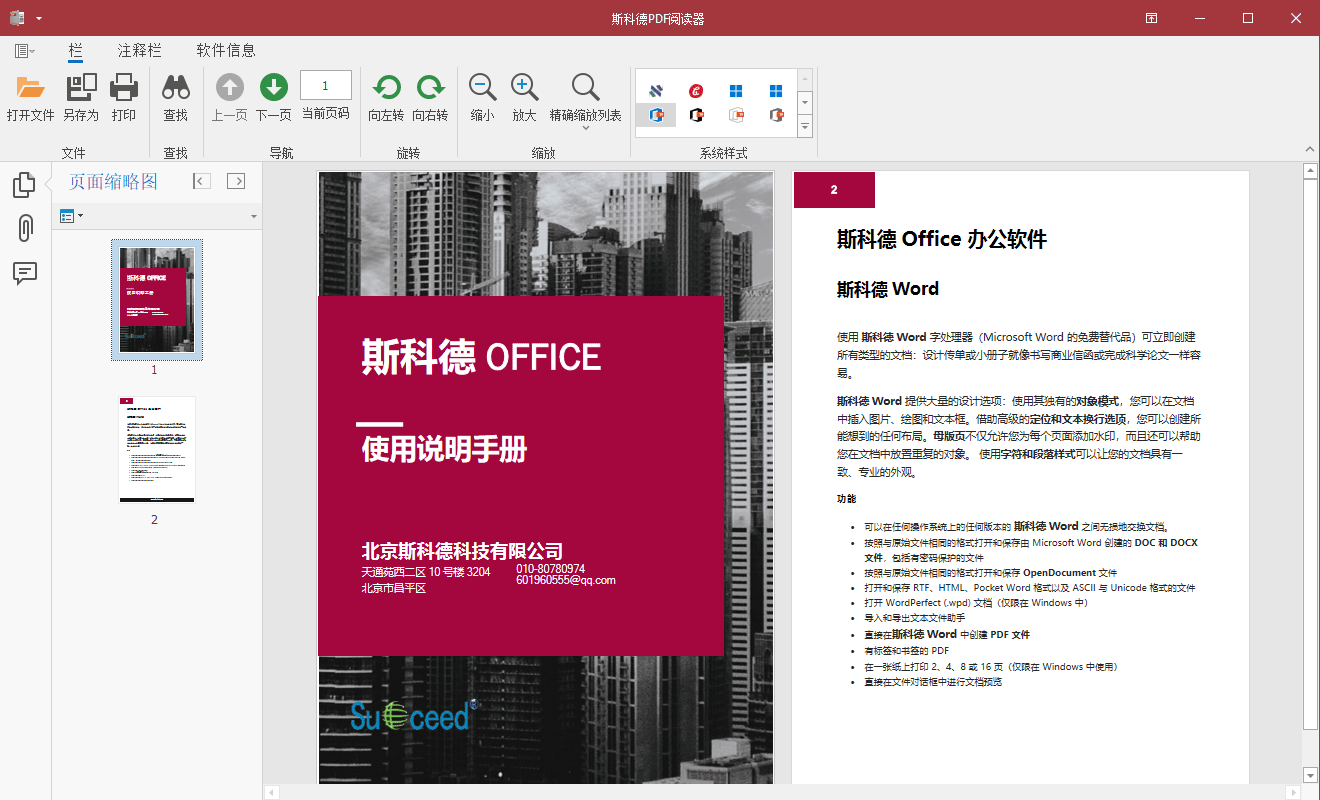The height and width of the screenshot is (800, 1320).
Task: Open 查找 binoculars search tool
Action: 176,98
